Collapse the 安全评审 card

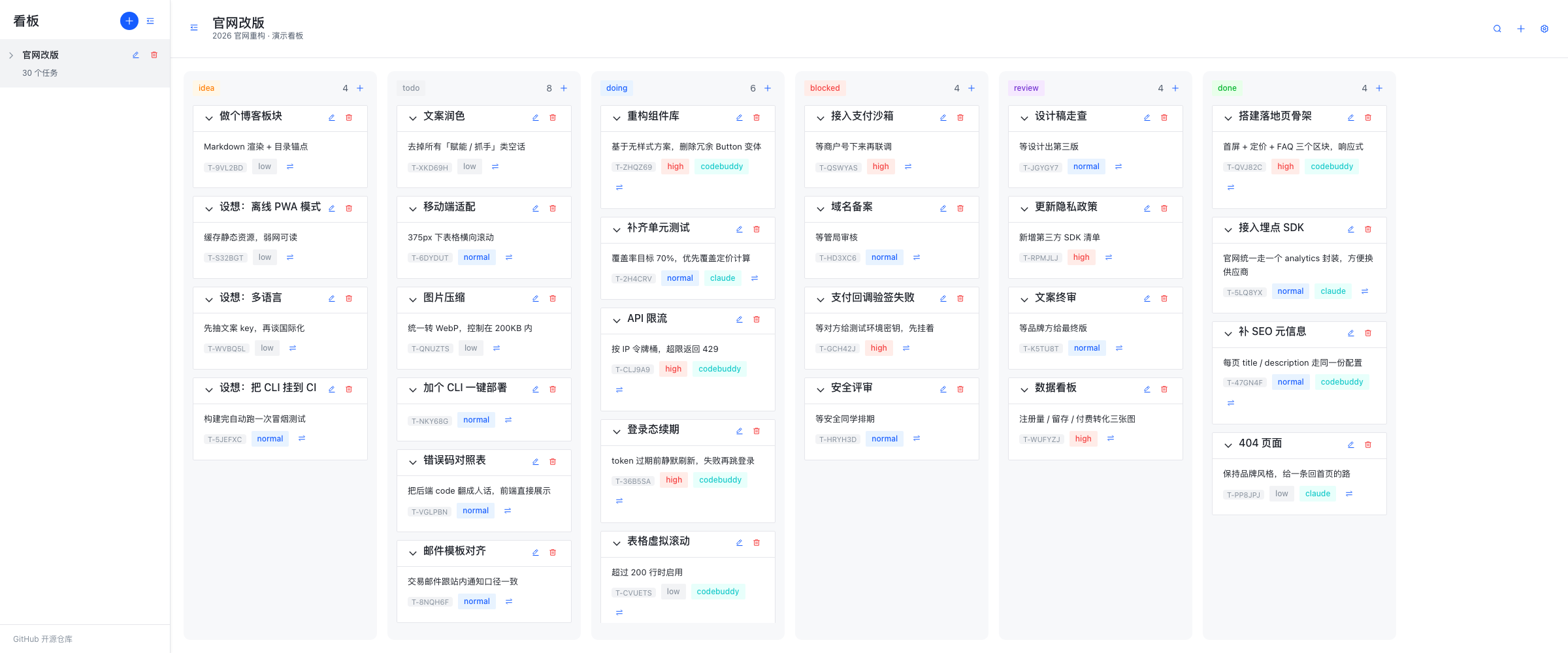tap(821, 390)
